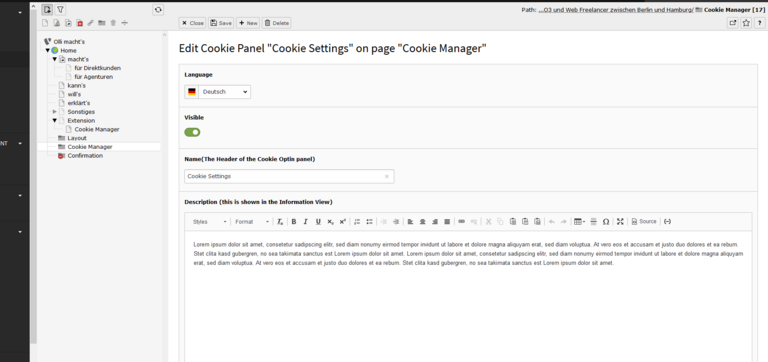The height and width of the screenshot is (362, 768).
Task: Open the table insert dropdown
Action: click(579, 221)
